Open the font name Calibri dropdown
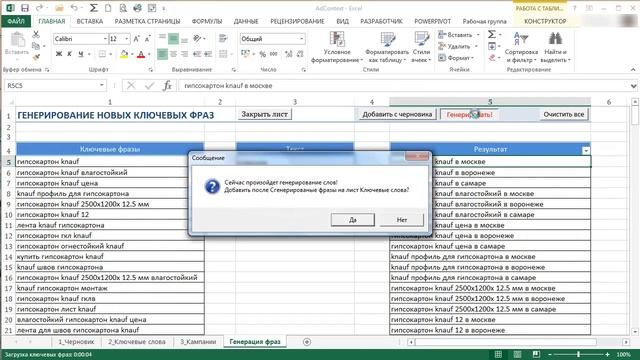The width and height of the screenshot is (640, 360). click(104, 39)
